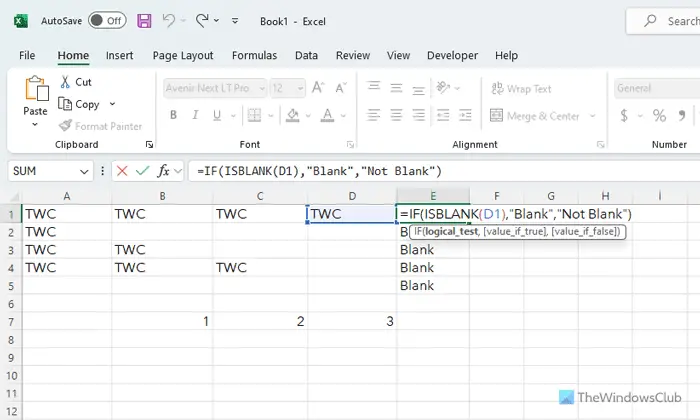Click the Cut scissors icon

(65, 82)
